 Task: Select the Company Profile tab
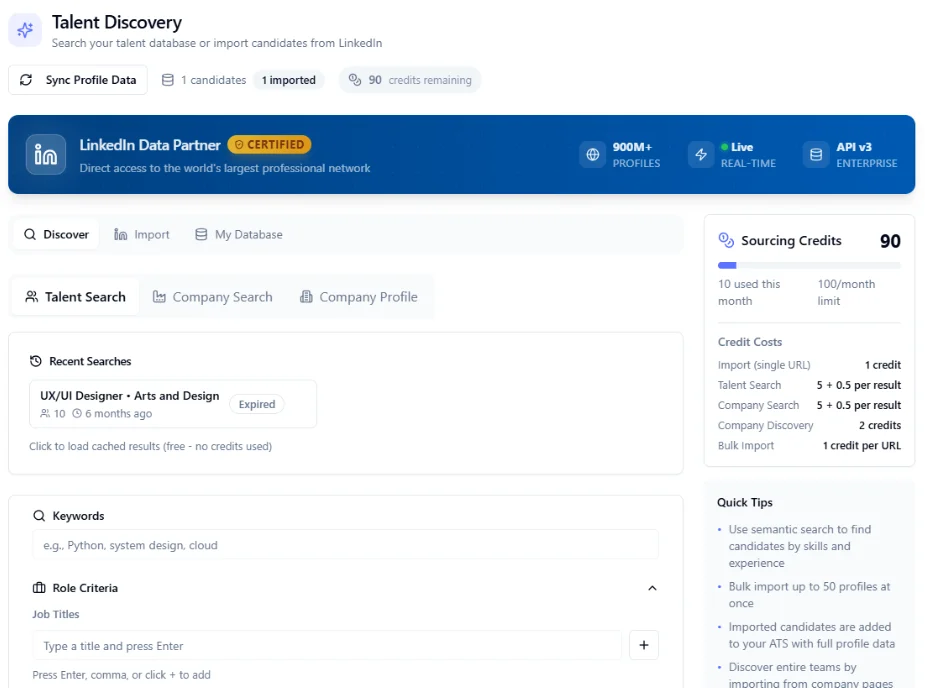click(x=359, y=297)
